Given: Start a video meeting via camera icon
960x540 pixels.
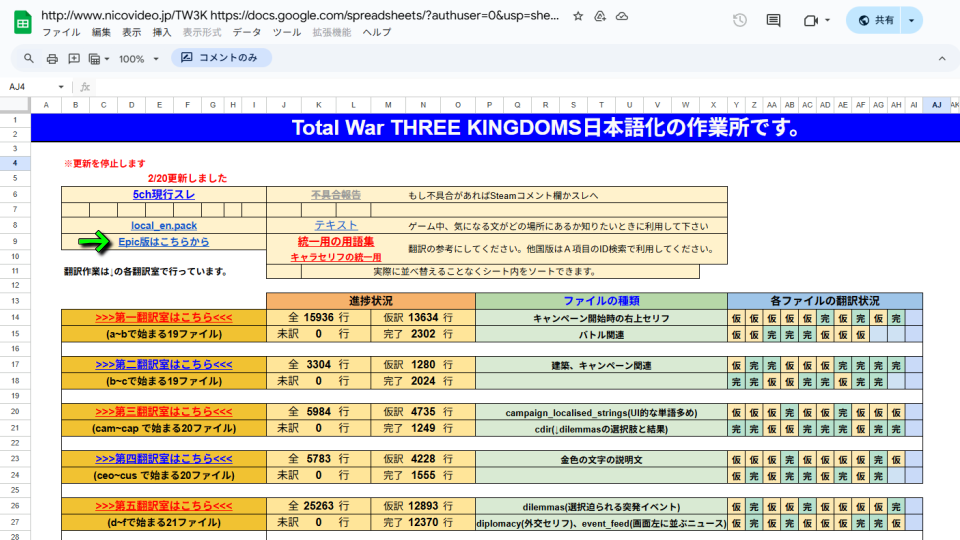Looking at the screenshot, I should (x=811, y=20).
